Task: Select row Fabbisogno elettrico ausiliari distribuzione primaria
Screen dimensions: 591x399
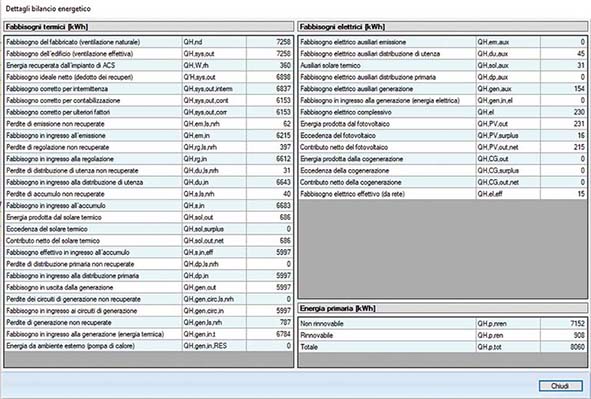Action: tap(442, 77)
